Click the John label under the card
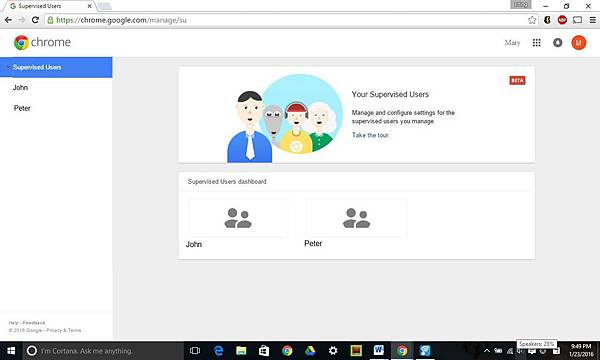The width and height of the screenshot is (600, 360). point(194,244)
